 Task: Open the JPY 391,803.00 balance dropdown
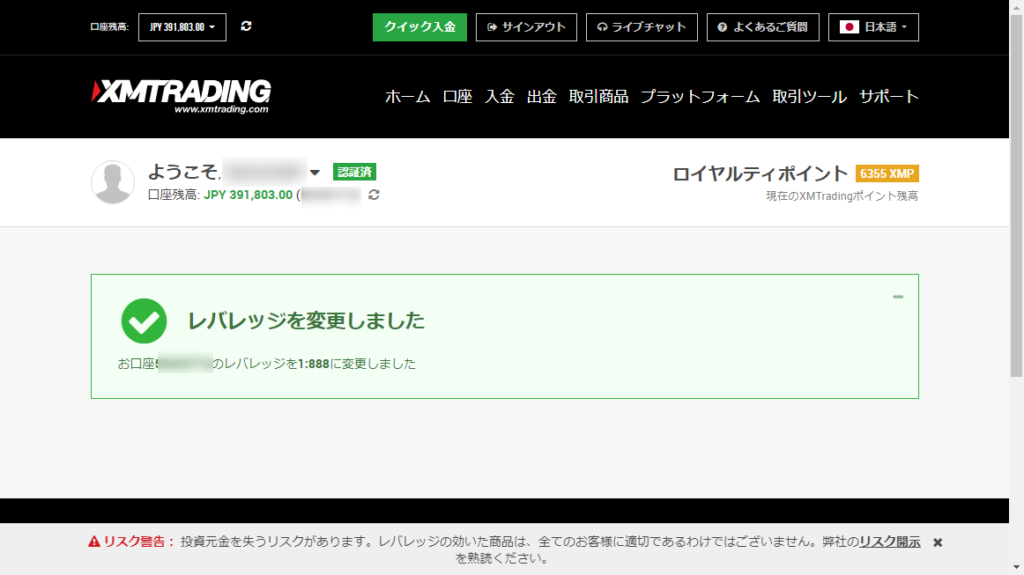182,27
